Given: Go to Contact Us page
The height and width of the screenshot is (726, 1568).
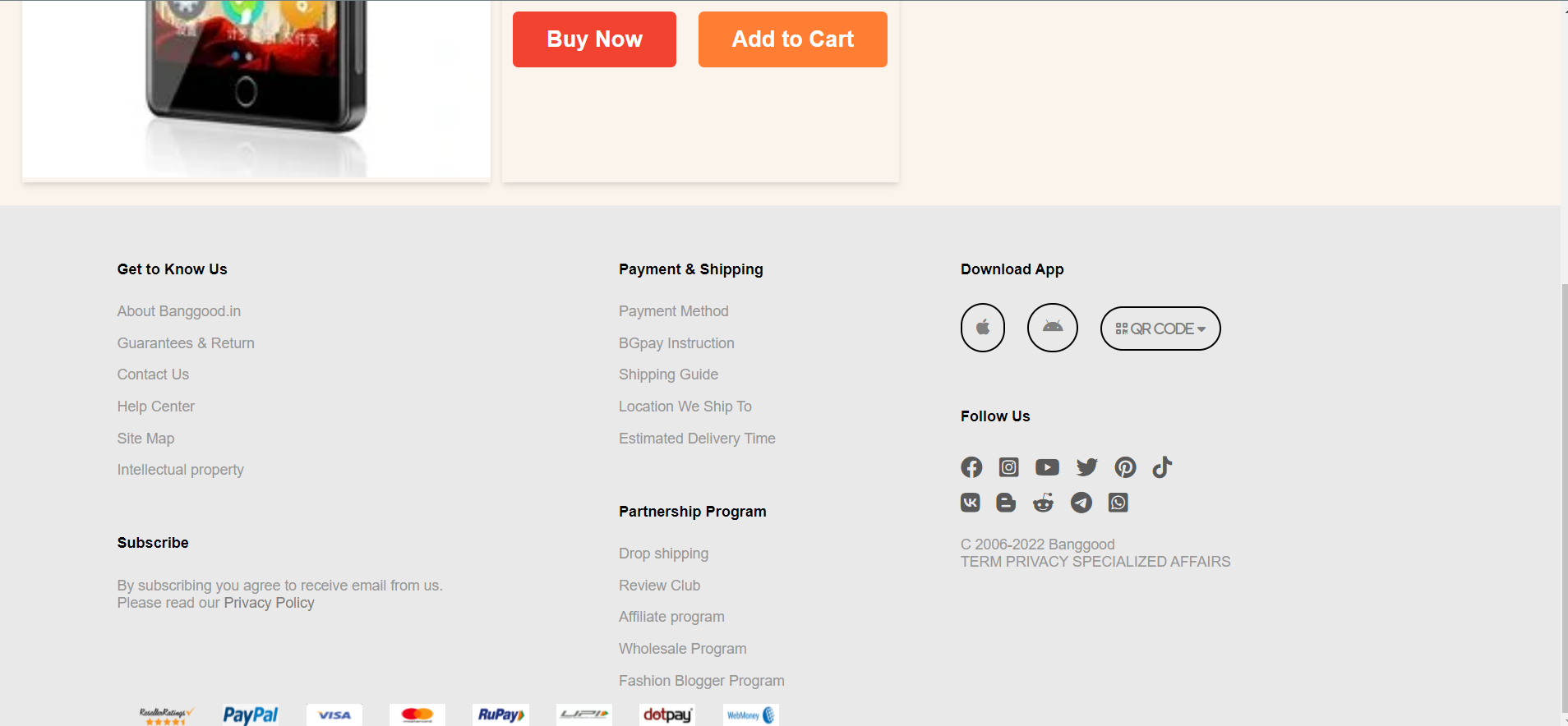Looking at the screenshot, I should (153, 374).
